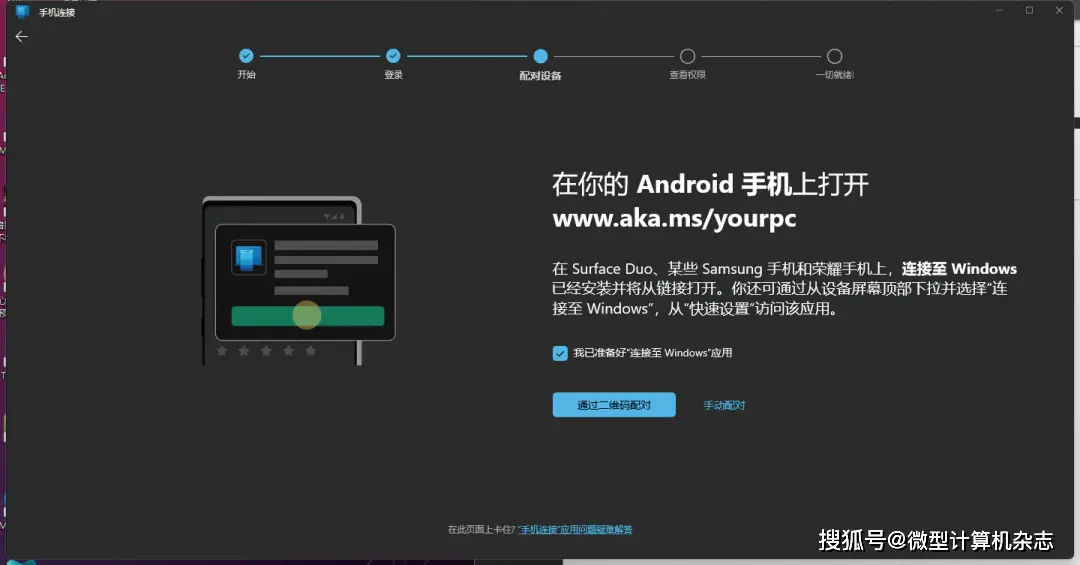Select the current 配对设备 step circle
The height and width of the screenshot is (565, 1080).
[541, 56]
